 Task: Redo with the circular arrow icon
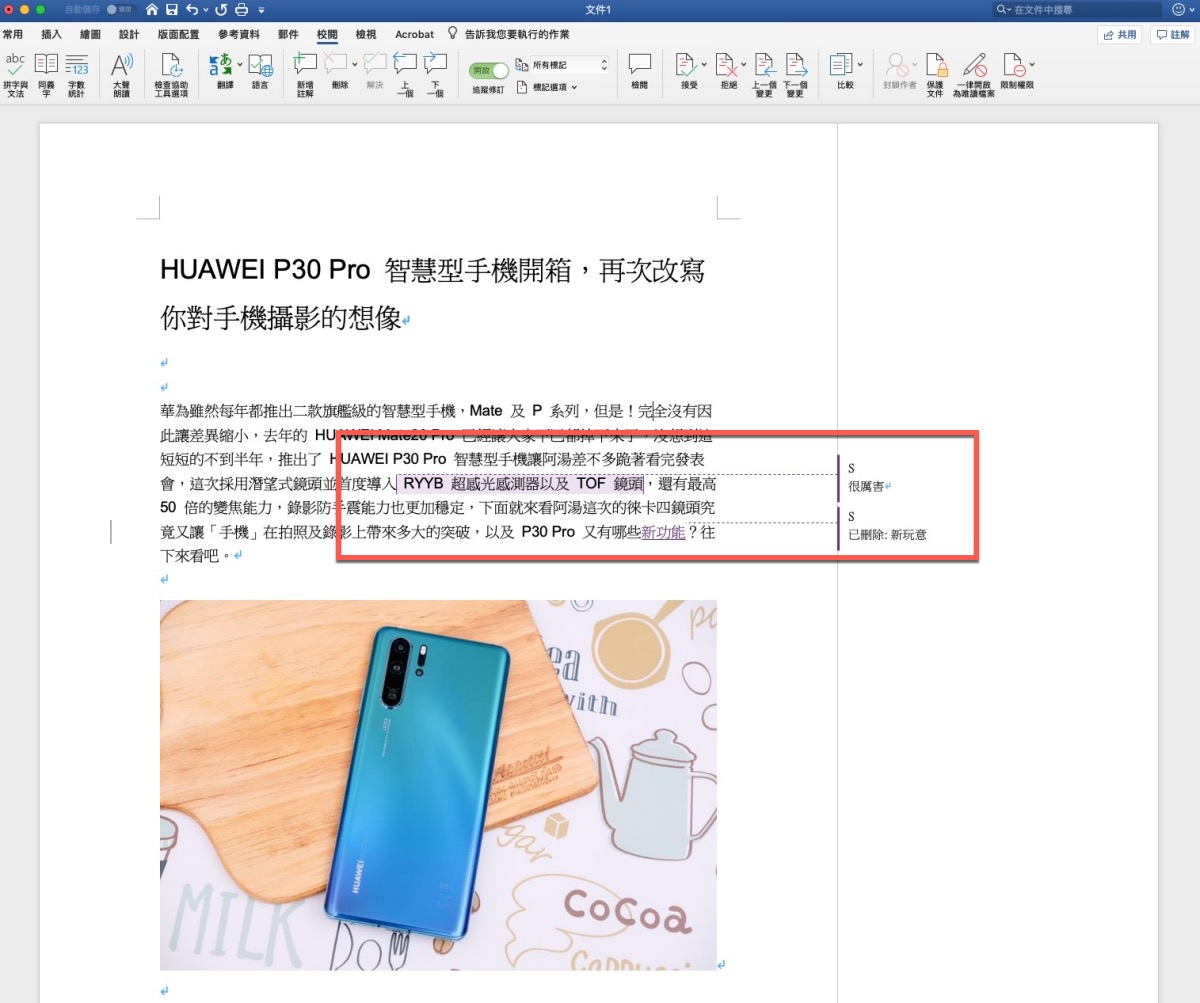tap(220, 10)
